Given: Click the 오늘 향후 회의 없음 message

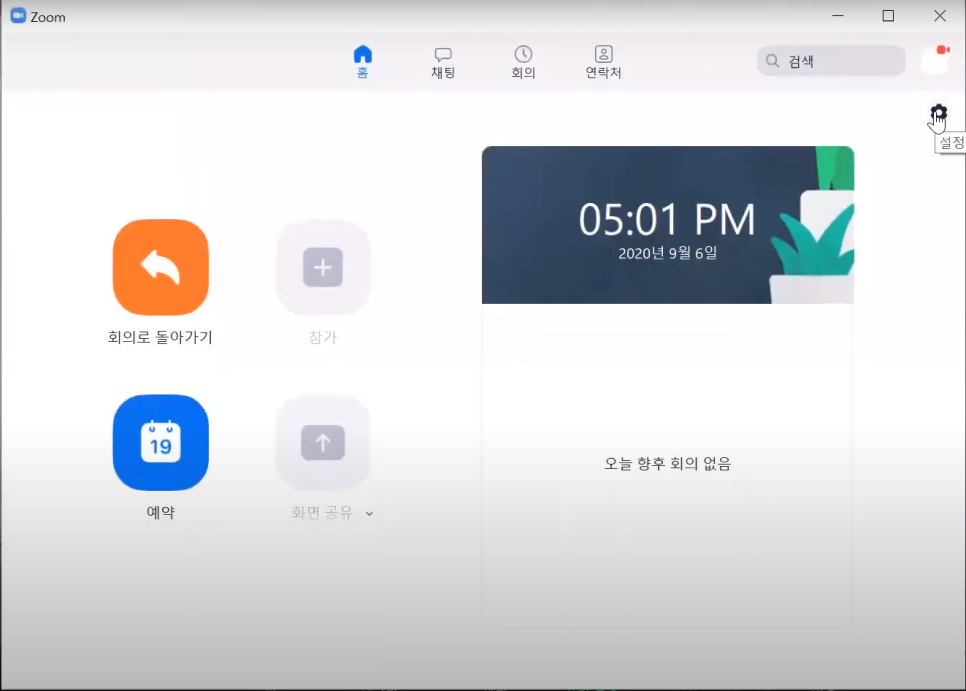Looking at the screenshot, I should click(x=668, y=464).
